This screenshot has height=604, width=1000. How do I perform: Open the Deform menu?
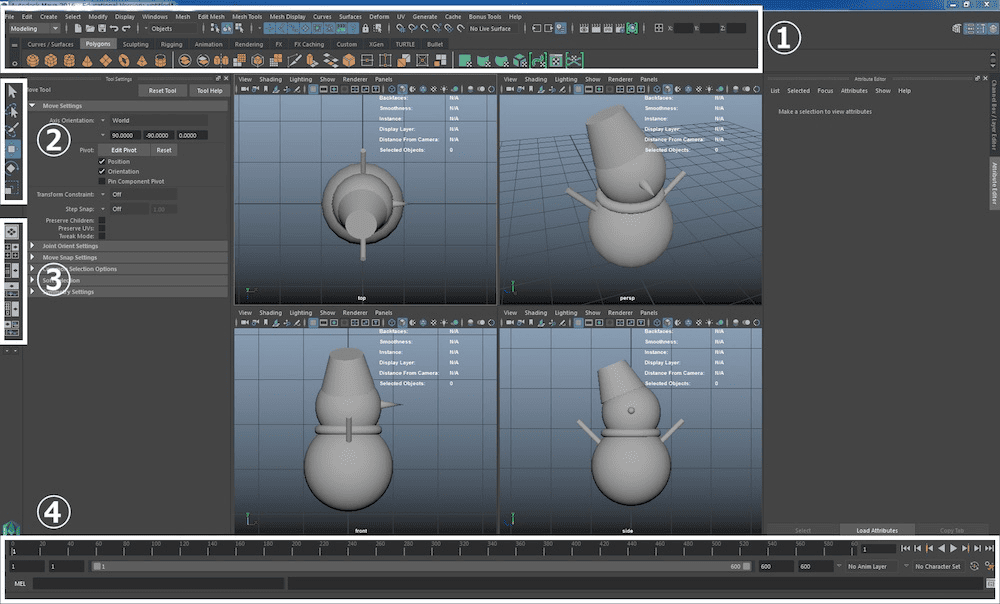click(x=379, y=17)
